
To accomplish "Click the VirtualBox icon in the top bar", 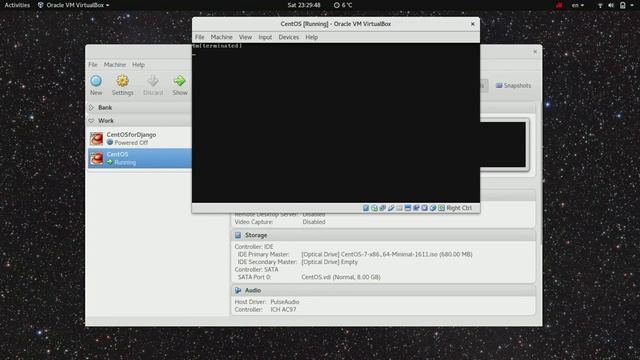I will click(x=41, y=5).
